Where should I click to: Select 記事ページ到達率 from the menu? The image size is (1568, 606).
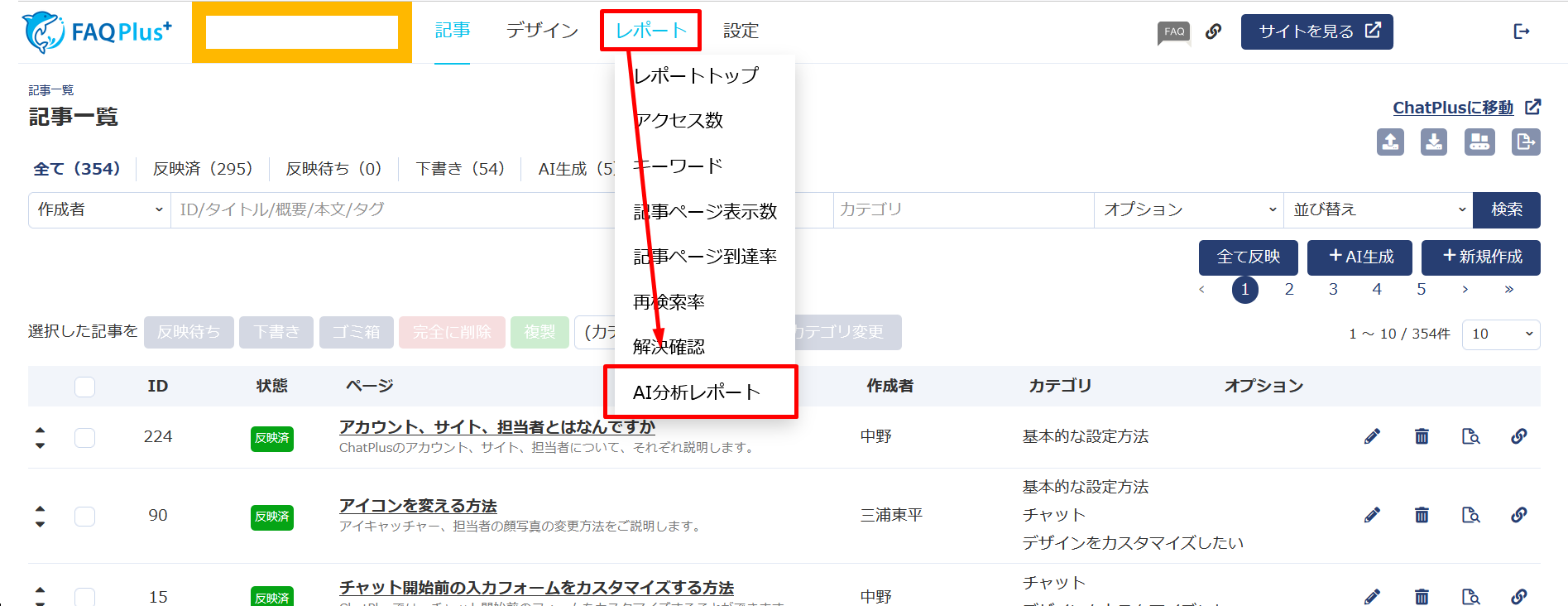click(x=705, y=257)
